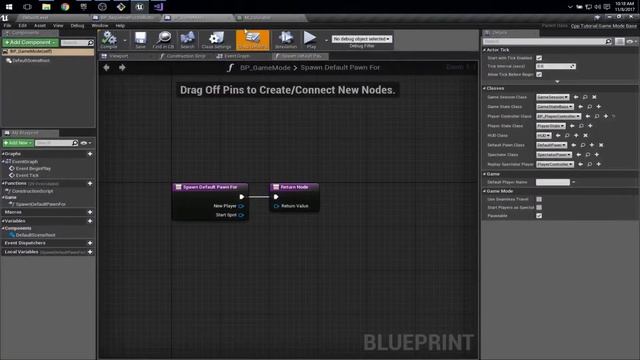This screenshot has width=640, height=360.
Task: Toggle Start with Tick Enabled checkbox
Action: pyautogui.click(x=539, y=58)
